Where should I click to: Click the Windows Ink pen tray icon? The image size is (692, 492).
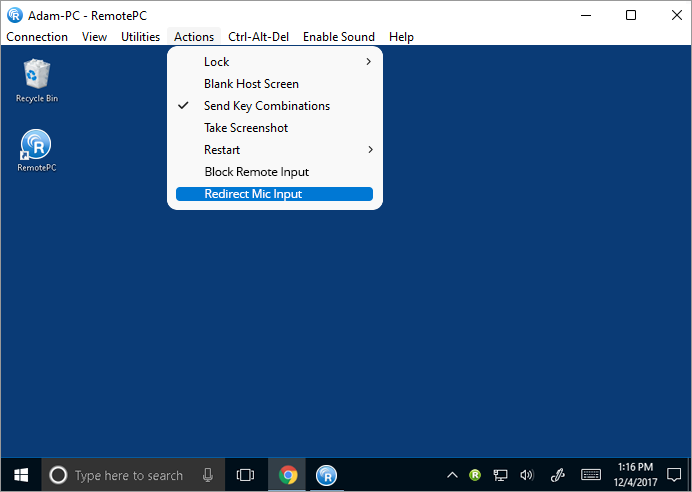558,475
